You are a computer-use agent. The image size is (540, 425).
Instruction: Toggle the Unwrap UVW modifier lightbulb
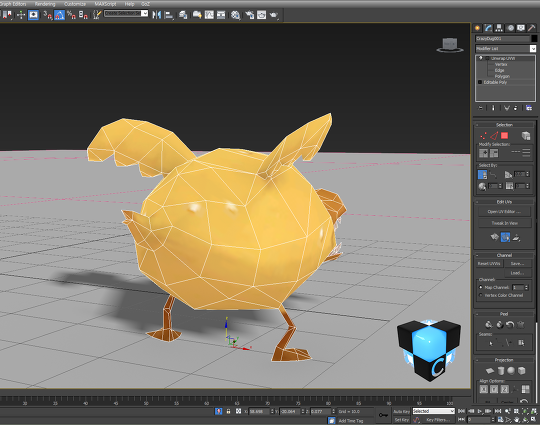[x=480, y=58]
